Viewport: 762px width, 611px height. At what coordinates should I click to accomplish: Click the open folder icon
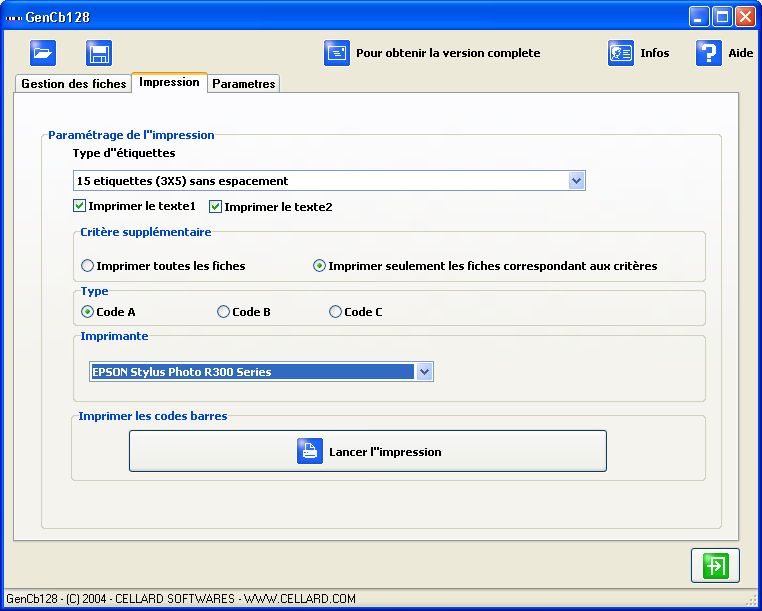(x=43, y=53)
